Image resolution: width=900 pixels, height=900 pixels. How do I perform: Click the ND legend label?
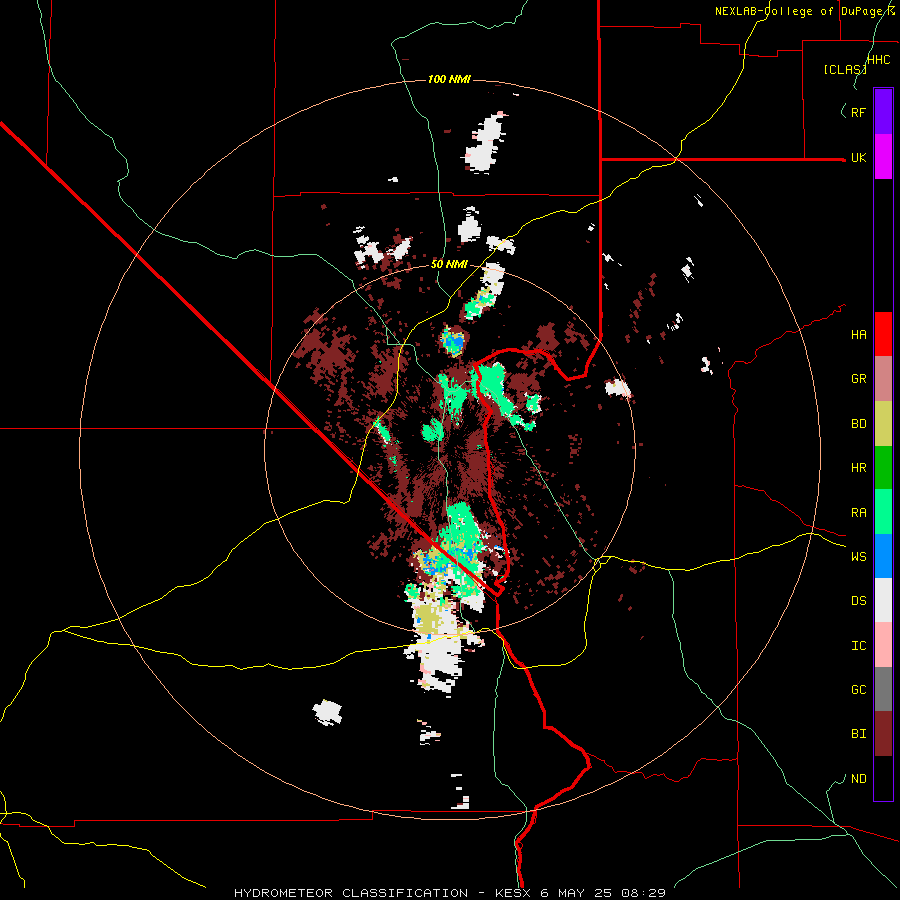click(858, 779)
